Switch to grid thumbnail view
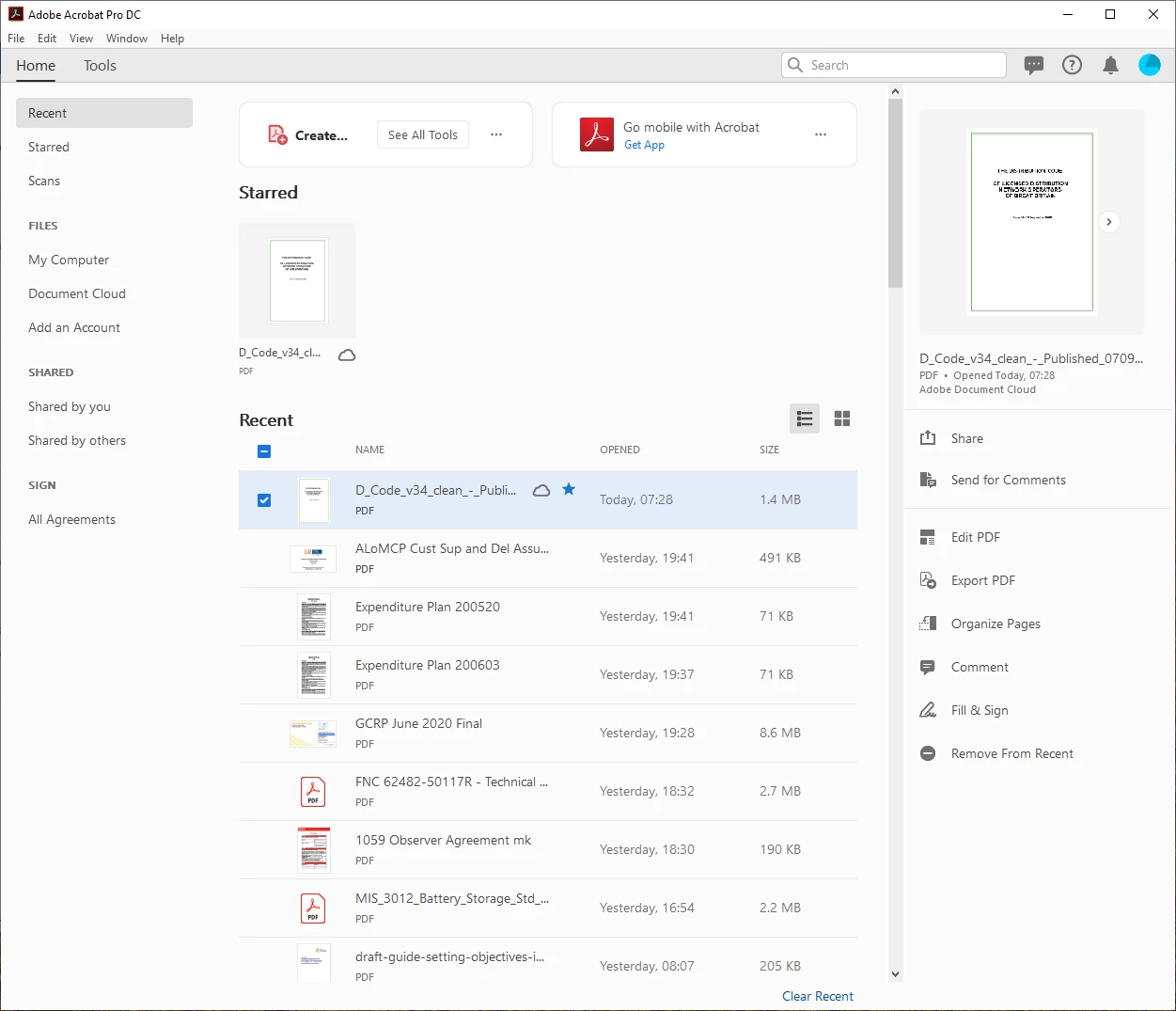 [842, 419]
